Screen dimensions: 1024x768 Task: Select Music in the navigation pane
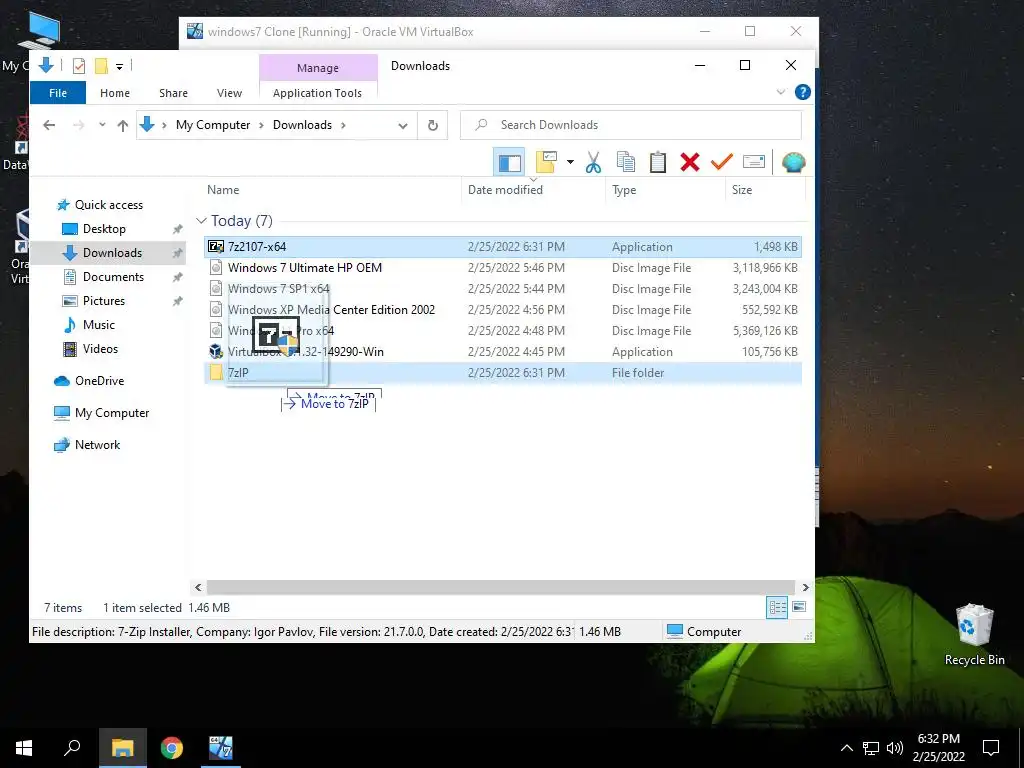click(99, 325)
